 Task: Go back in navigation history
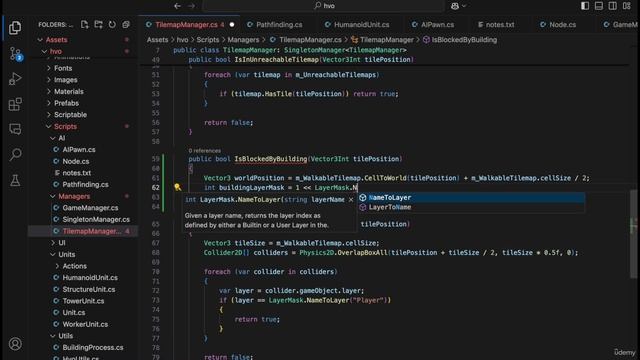click(x=177, y=6)
